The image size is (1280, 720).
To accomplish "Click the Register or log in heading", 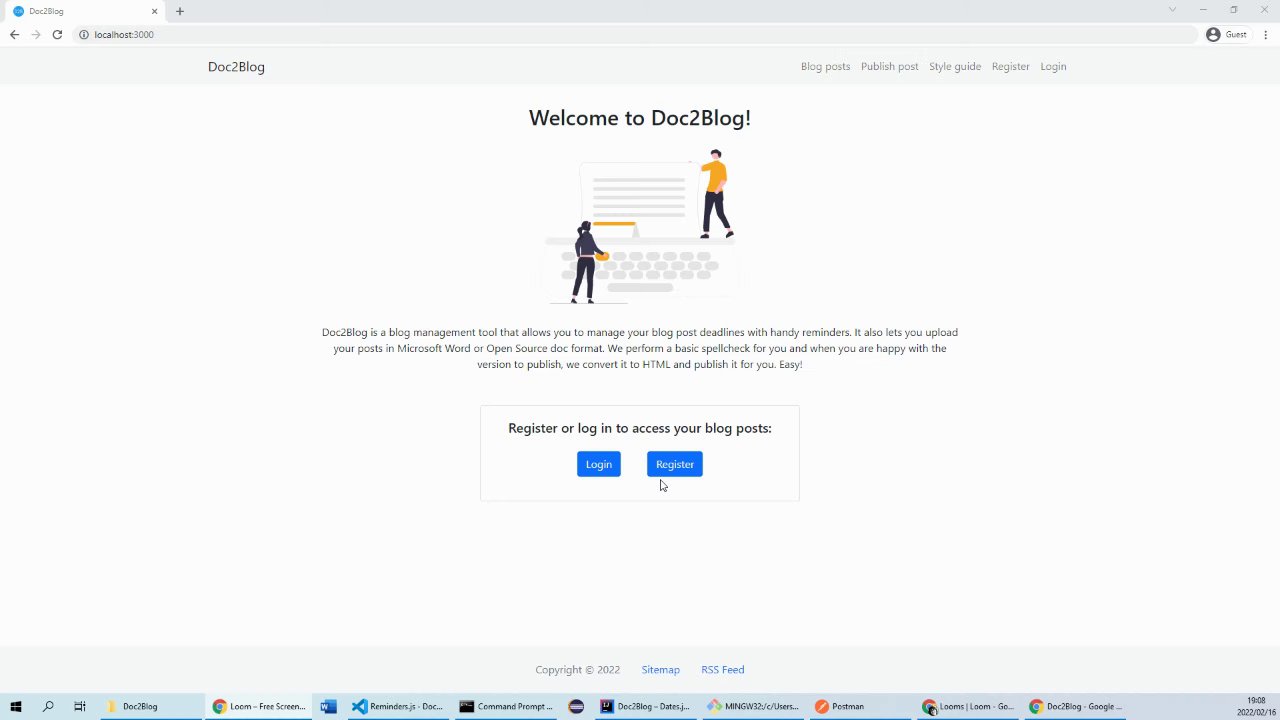I will pos(640,428).
